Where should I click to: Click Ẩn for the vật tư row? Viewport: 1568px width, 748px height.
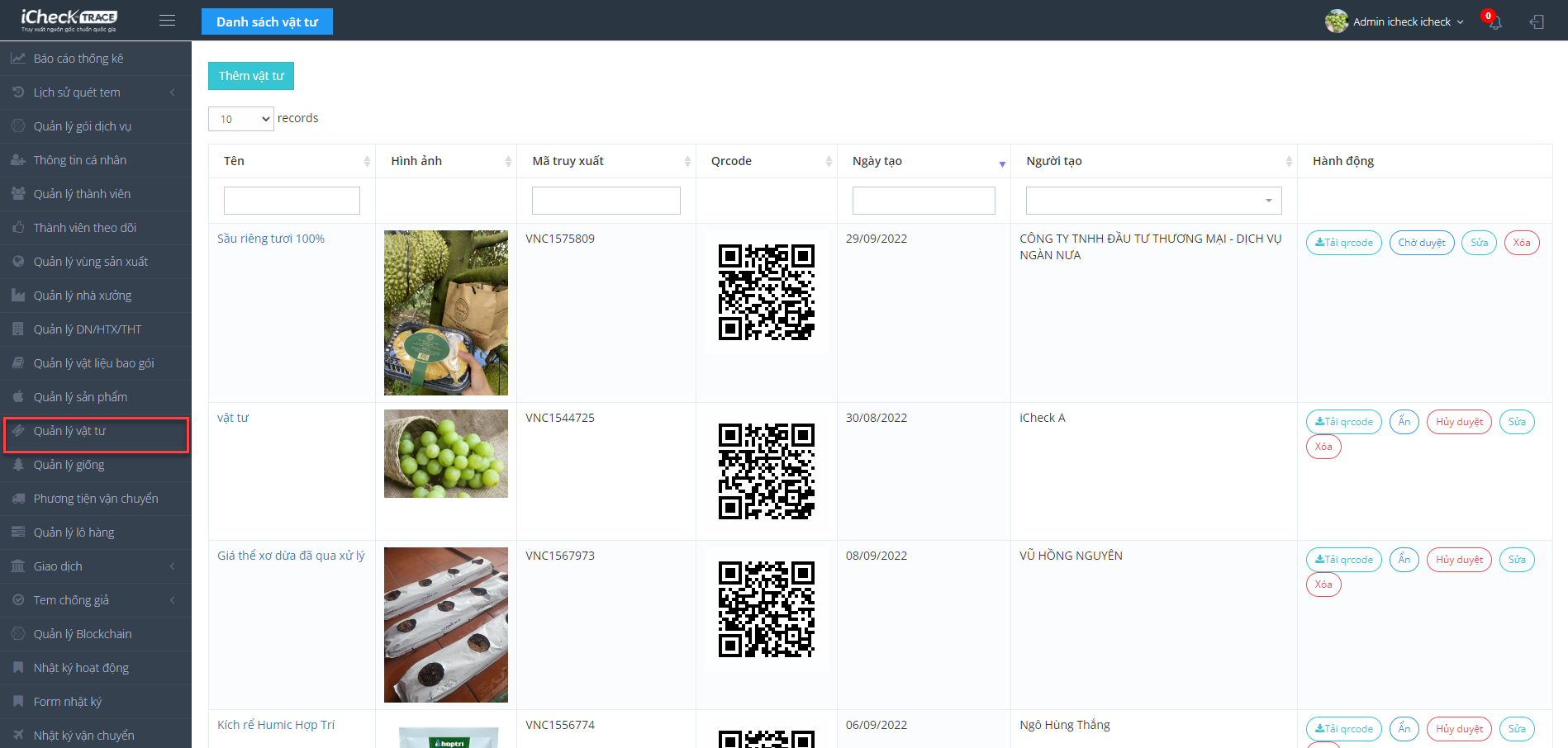point(1404,422)
